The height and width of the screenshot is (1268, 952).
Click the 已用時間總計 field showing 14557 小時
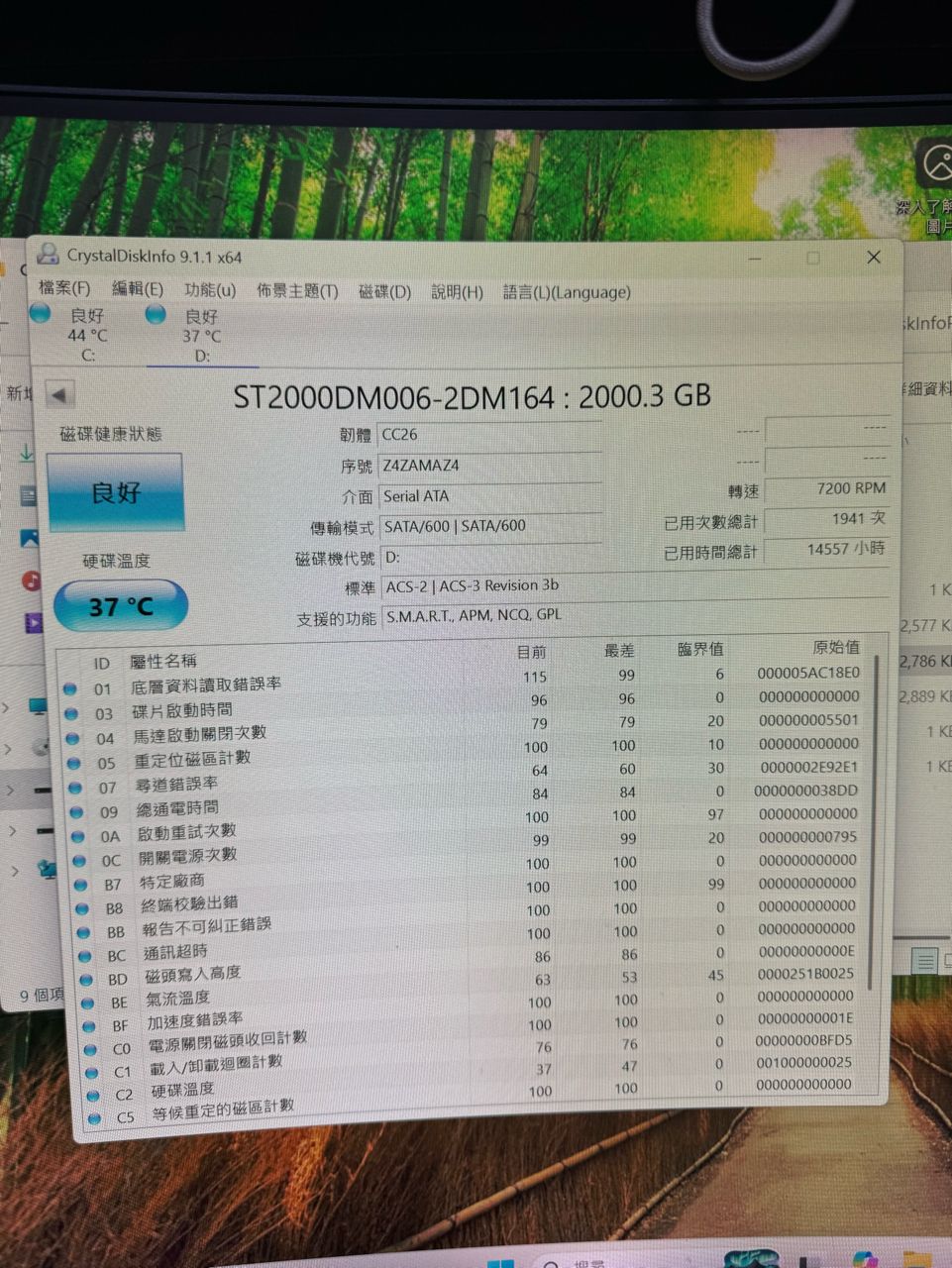(x=827, y=548)
